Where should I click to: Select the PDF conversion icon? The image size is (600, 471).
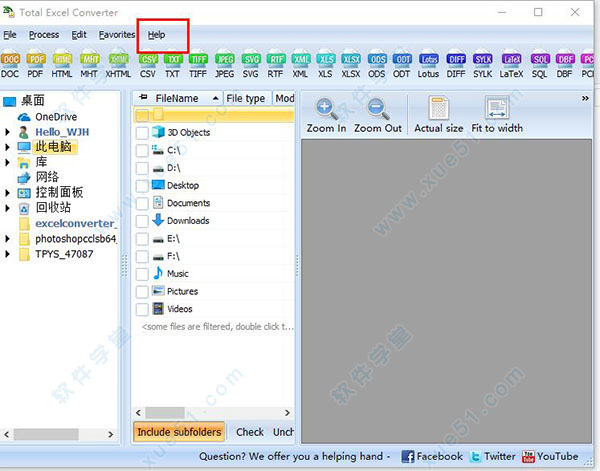click(x=36, y=65)
